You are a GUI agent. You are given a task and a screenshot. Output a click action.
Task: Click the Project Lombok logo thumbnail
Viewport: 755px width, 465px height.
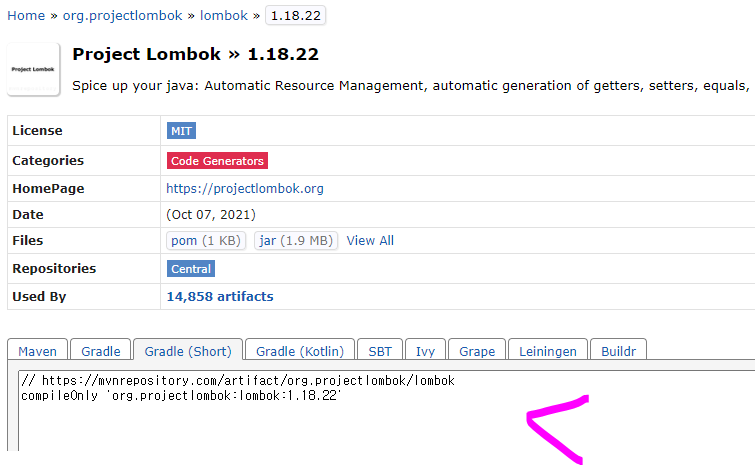tap(33, 69)
